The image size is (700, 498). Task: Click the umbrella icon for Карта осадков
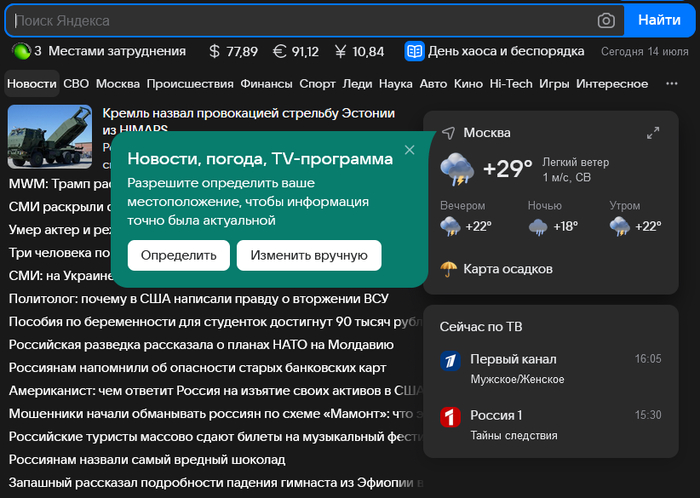pos(449,269)
